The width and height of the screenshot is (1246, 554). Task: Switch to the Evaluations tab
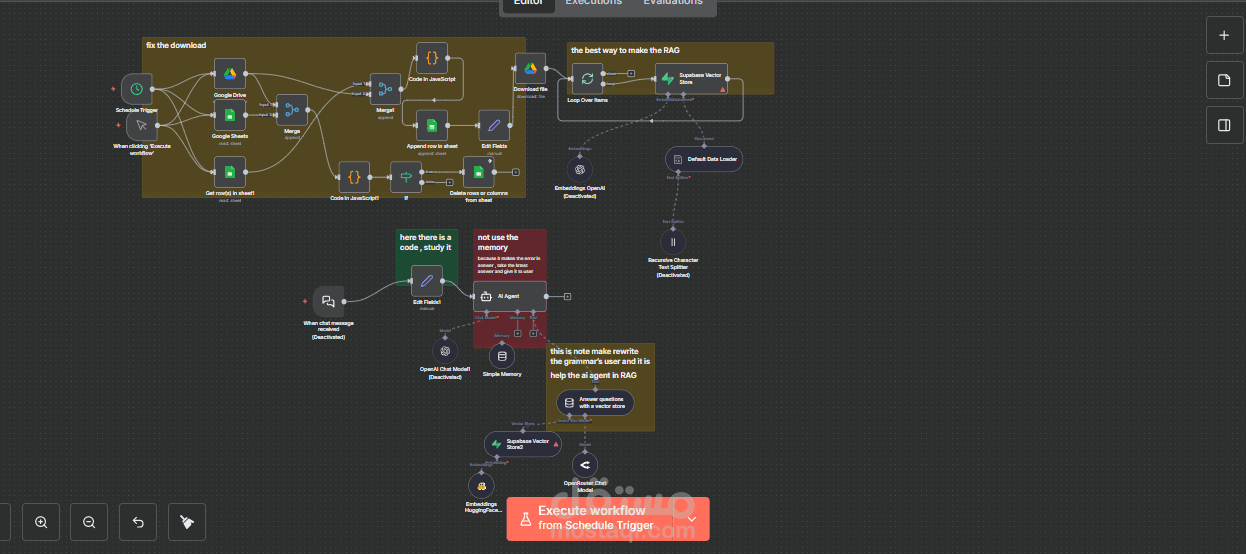pyautogui.click(x=672, y=4)
